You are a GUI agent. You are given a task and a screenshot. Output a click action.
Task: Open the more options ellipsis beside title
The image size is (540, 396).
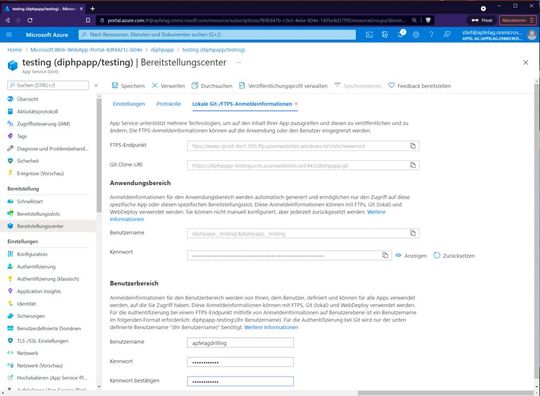point(238,62)
